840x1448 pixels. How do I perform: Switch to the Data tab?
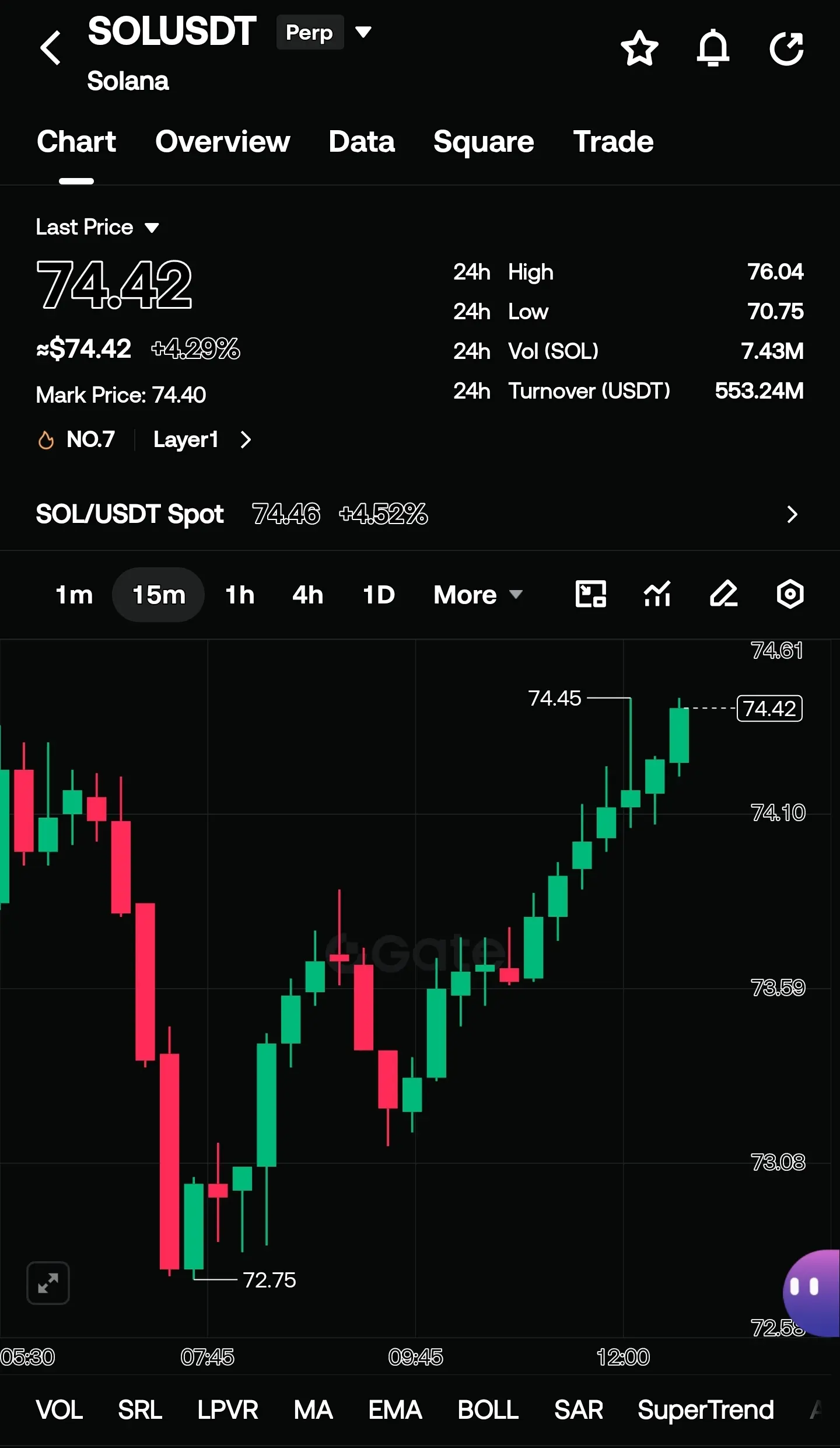click(362, 142)
